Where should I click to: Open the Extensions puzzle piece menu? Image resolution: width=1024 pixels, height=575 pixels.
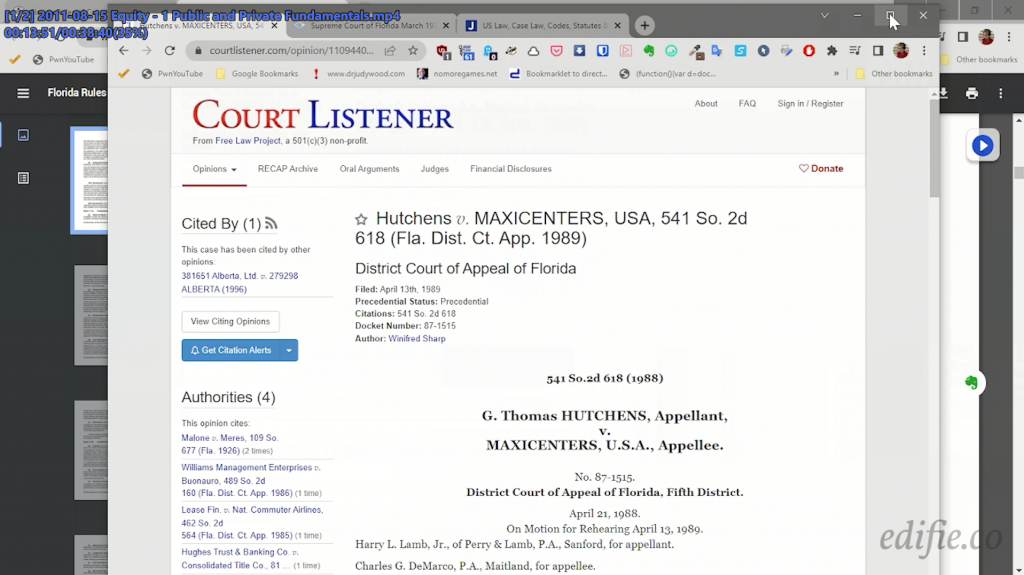[831, 51]
